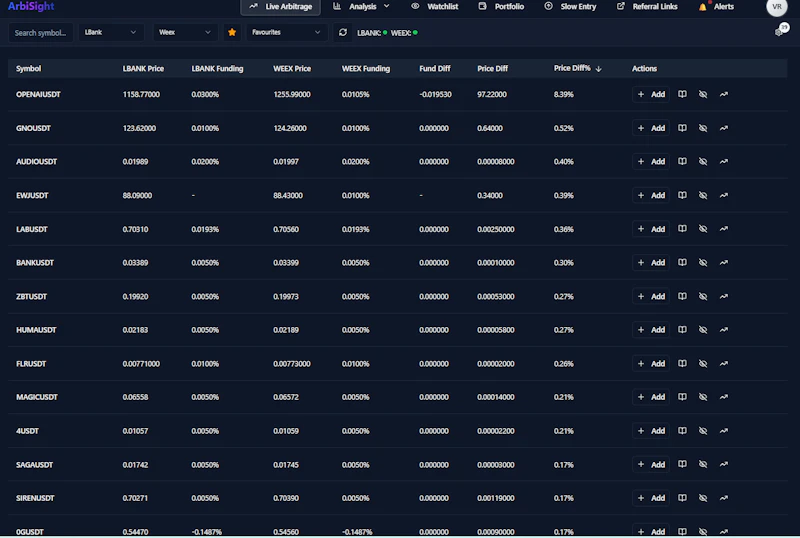The width and height of the screenshot is (800, 538).
Task: Hide AUDIOUSDT row with eye-off icon
Action: 703,162
